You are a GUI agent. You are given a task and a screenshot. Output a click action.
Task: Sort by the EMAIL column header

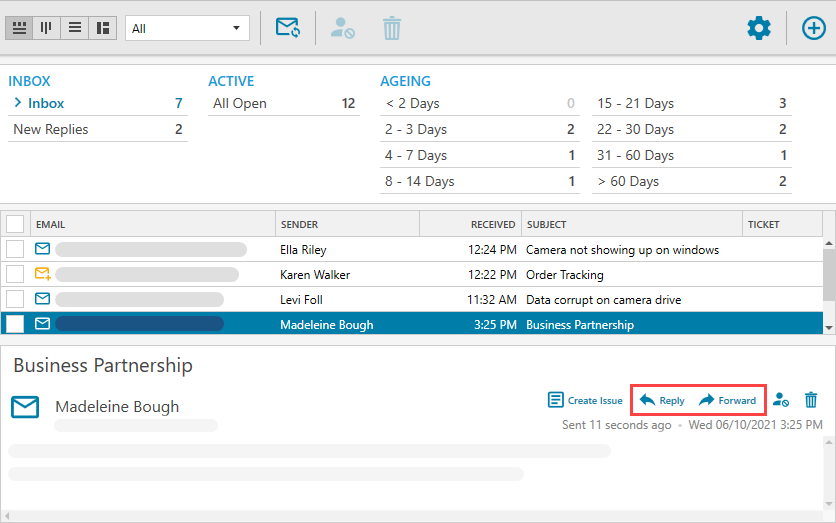[152, 224]
